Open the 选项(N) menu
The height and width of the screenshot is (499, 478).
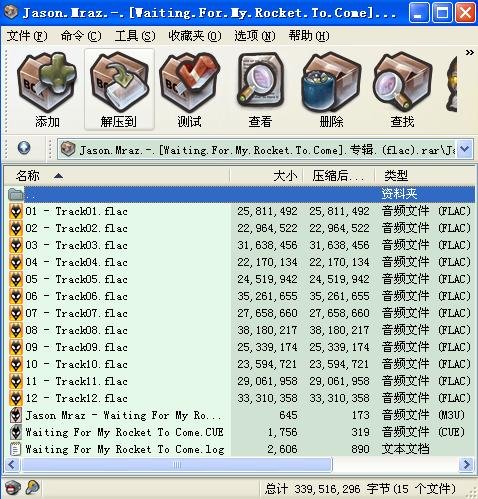tap(255, 36)
